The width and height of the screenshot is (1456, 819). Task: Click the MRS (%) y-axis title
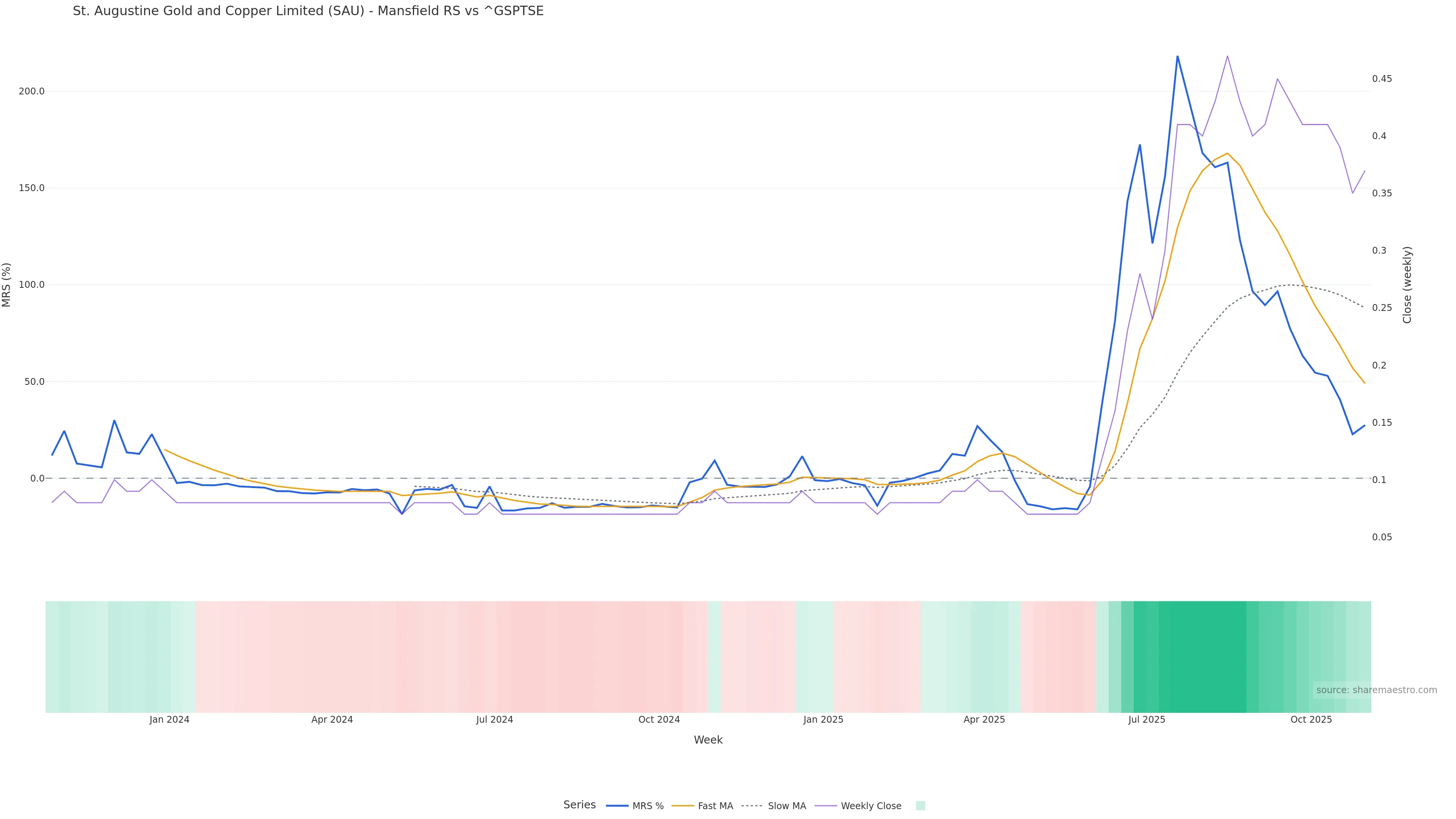(x=7, y=285)
